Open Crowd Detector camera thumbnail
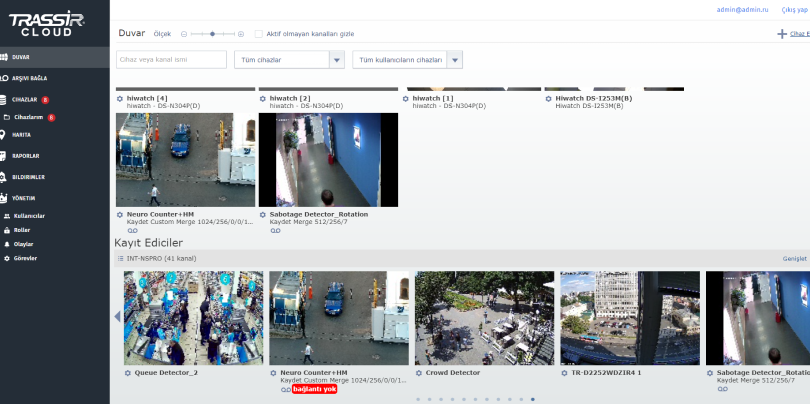 [x=485, y=318]
